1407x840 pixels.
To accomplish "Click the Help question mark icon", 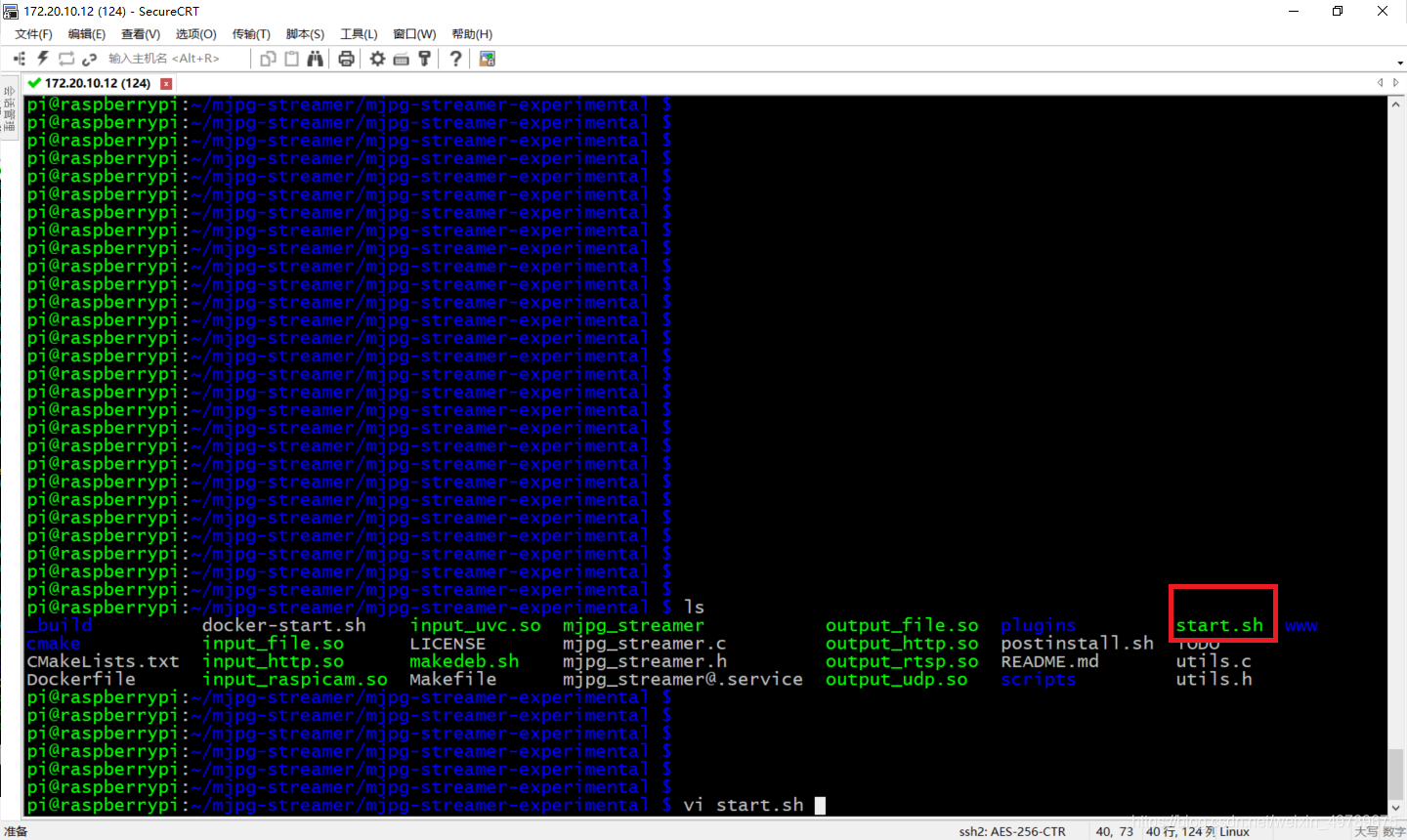I will [x=455, y=59].
